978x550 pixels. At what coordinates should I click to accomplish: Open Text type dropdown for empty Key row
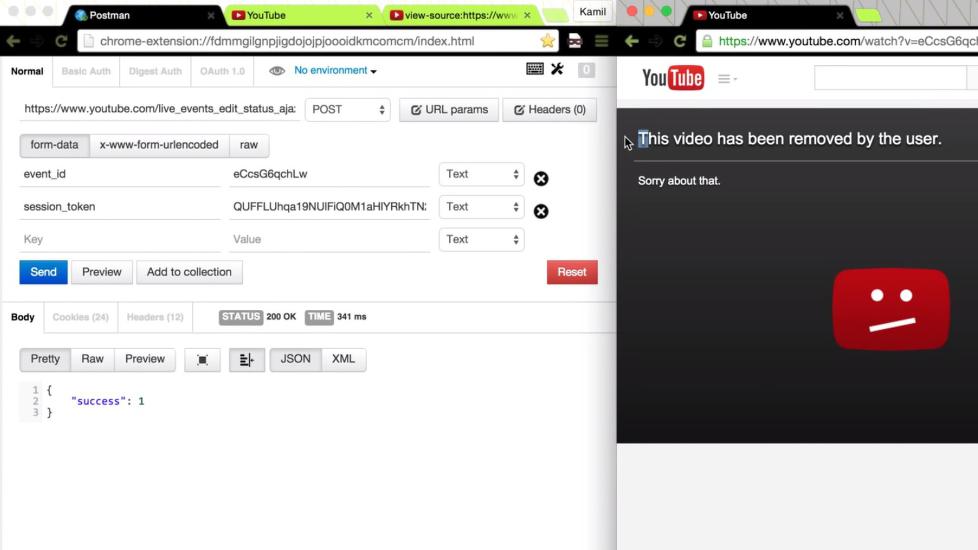click(482, 239)
